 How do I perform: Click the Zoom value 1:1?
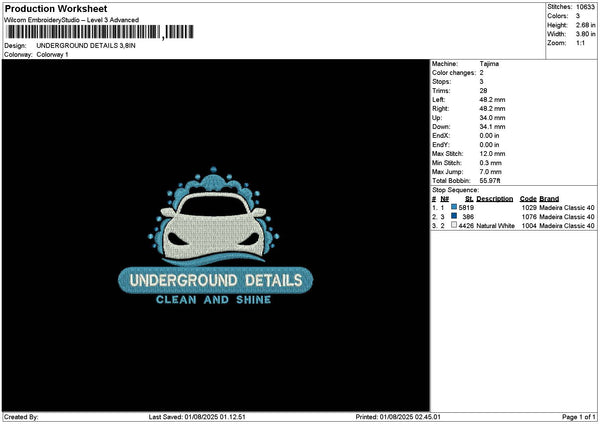pos(580,43)
